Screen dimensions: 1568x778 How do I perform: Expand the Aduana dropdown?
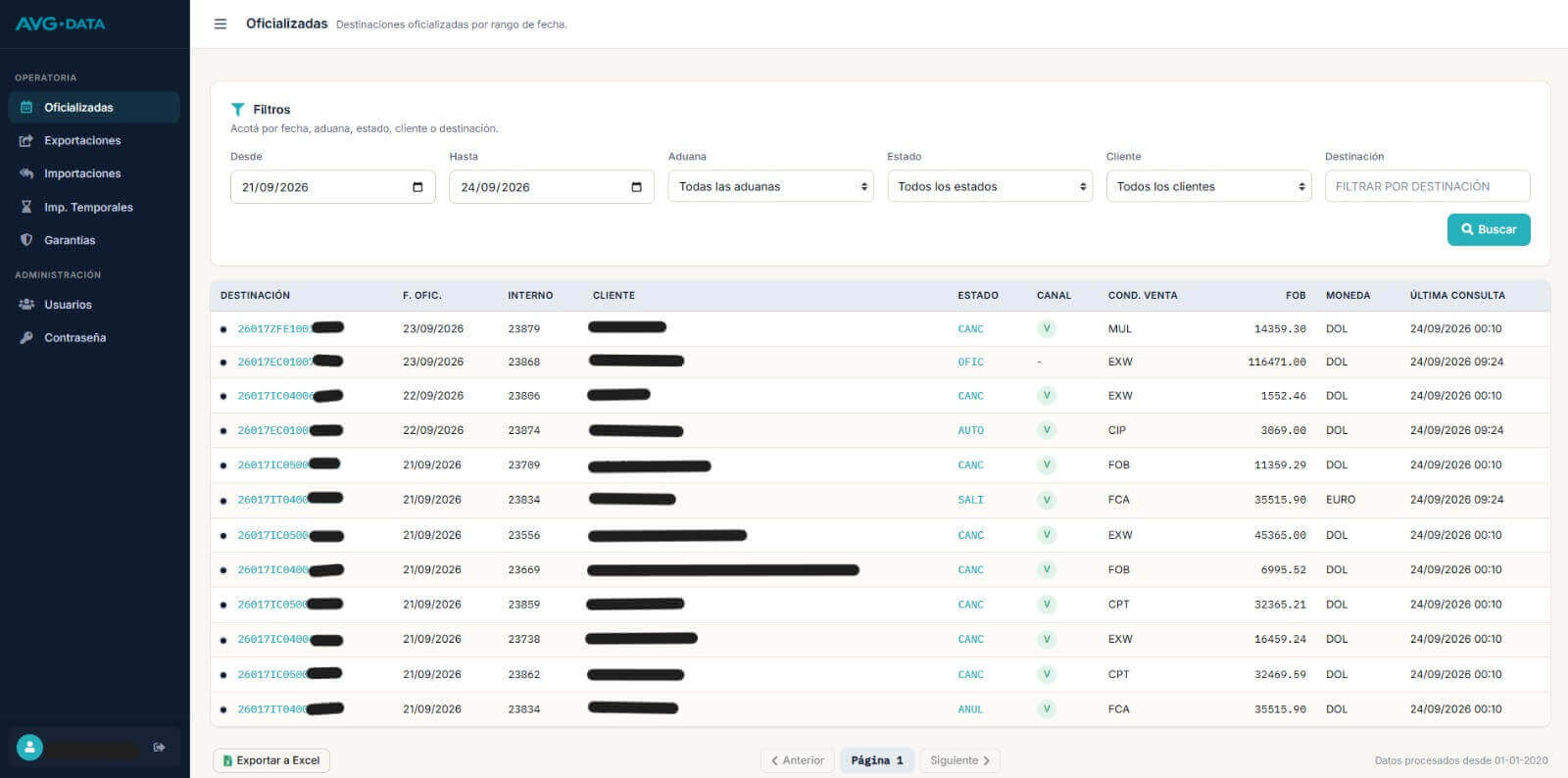coord(770,186)
